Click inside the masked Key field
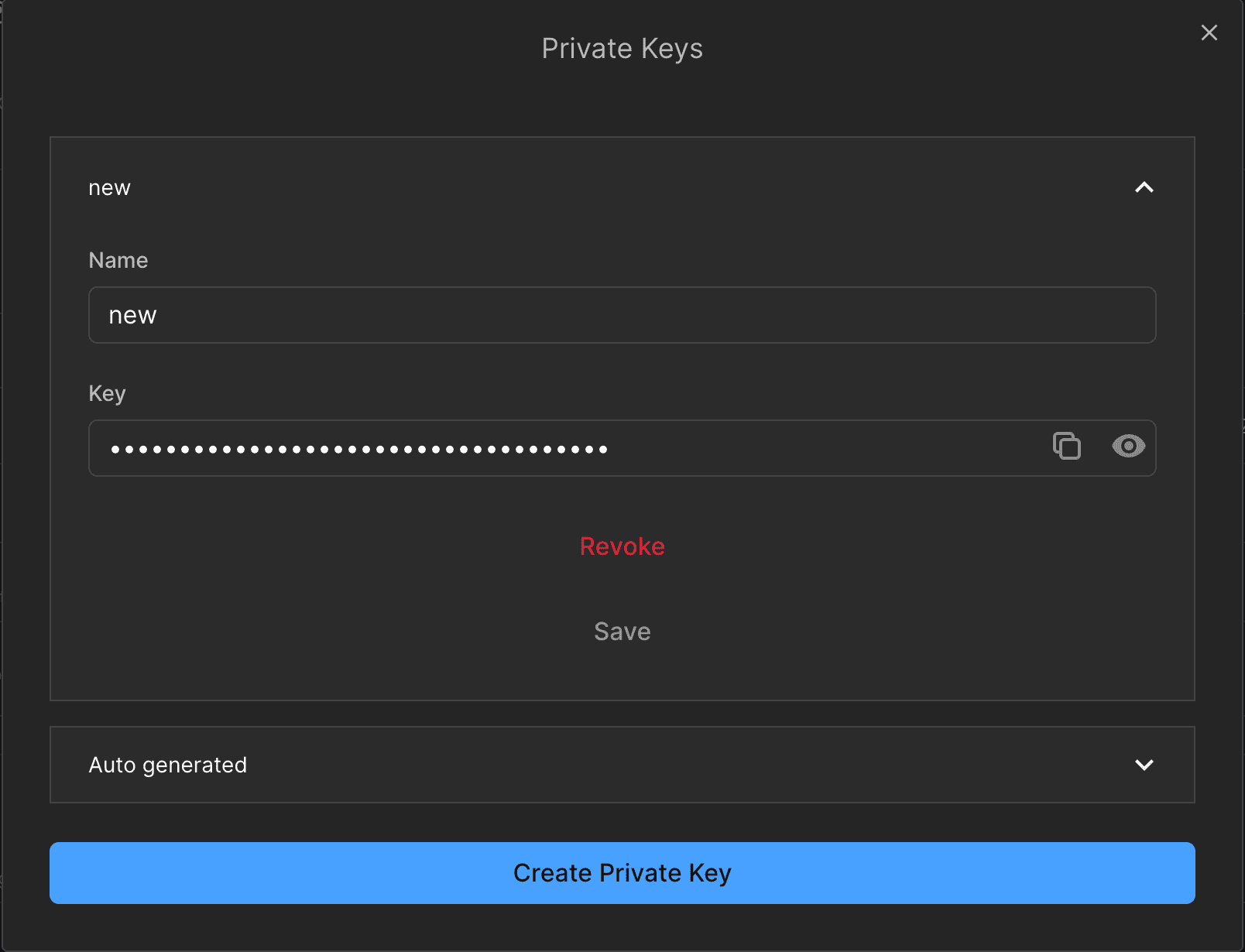1245x952 pixels. pos(569,448)
